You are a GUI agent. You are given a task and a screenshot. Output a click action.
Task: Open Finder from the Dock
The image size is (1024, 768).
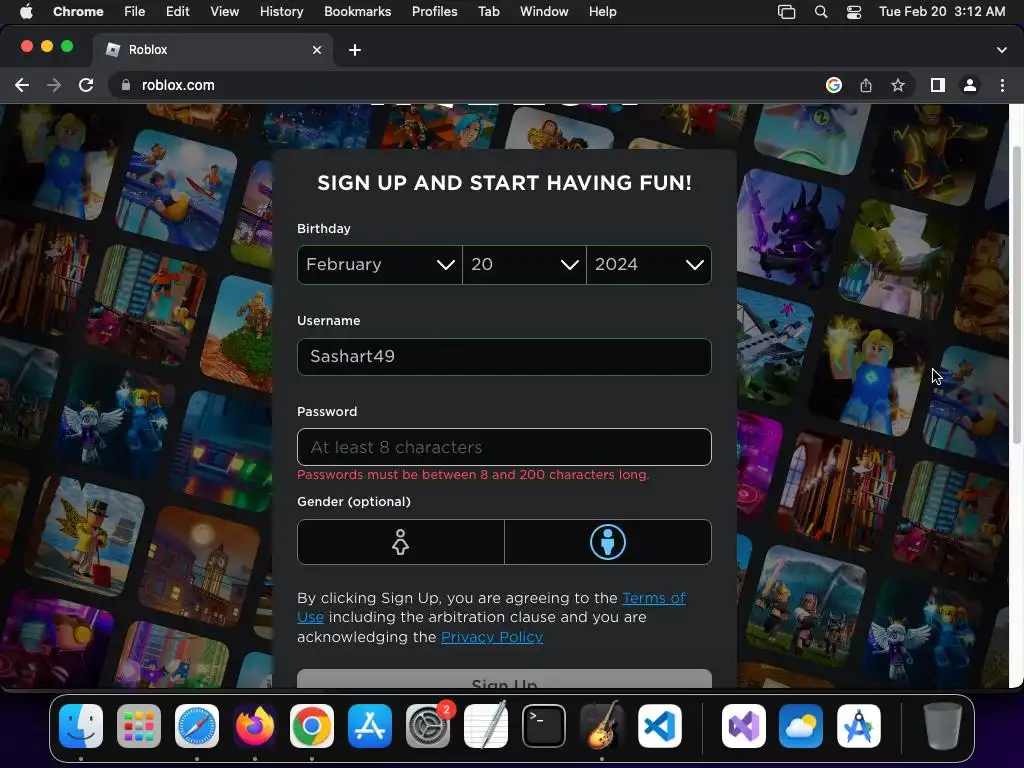[x=81, y=726]
